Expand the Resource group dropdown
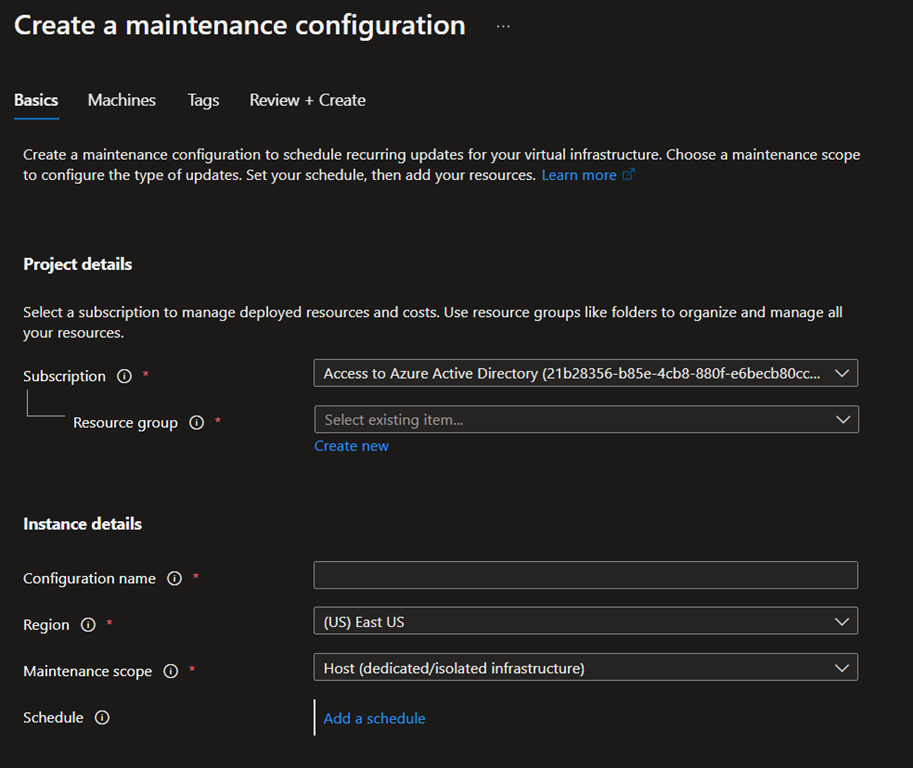Viewport: 913px width, 768px height. pos(585,420)
